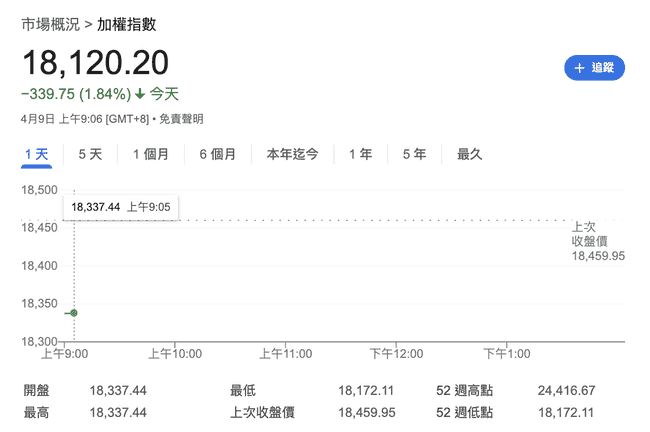Click the 18,500 y-axis label
650x432 pixels.
pyautogui.click(x=39, y=190)
